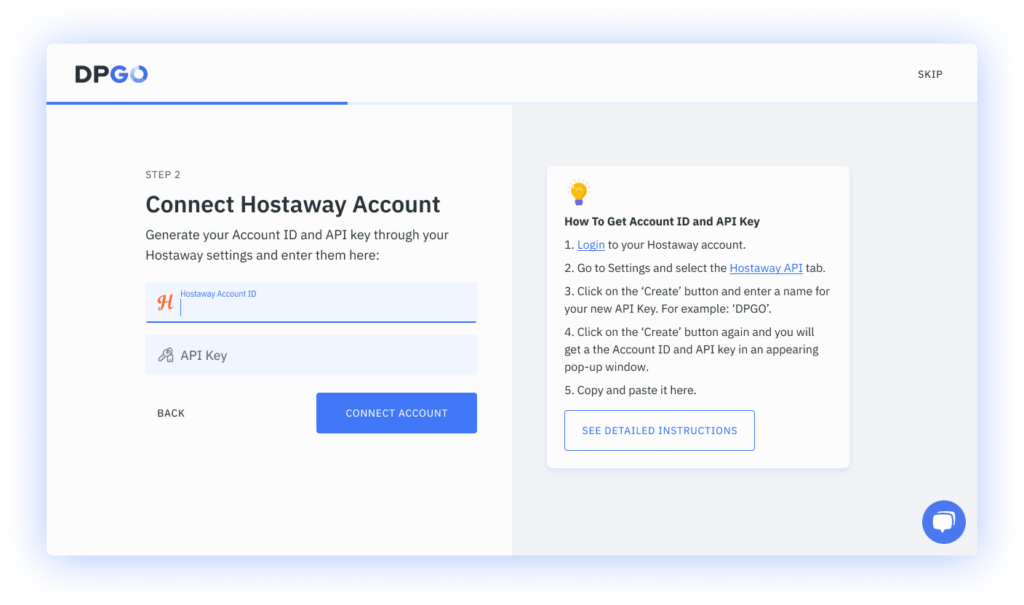Click into the API Key input
The width and height of the screenshot is (1024, 605).
(x=311, y=355)
